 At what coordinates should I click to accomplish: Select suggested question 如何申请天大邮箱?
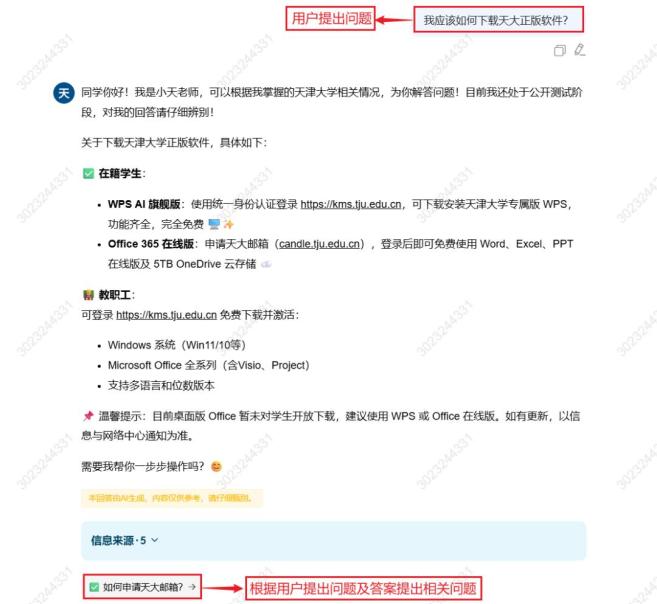[x=142, y=587]
